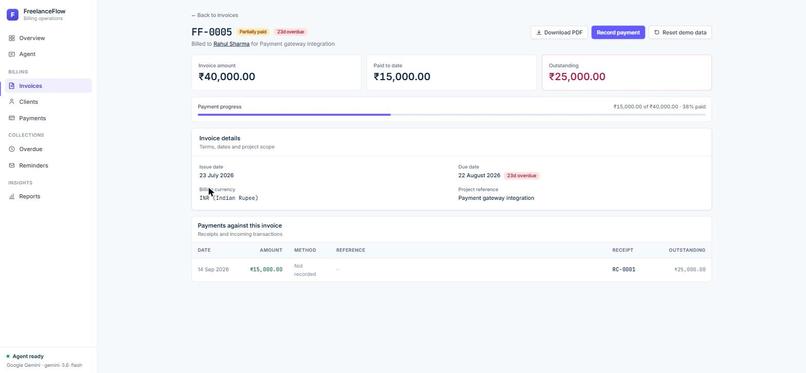Click the Payments against this invoice heading
Viewport: 806px width, 373px height.
[240, 226]
